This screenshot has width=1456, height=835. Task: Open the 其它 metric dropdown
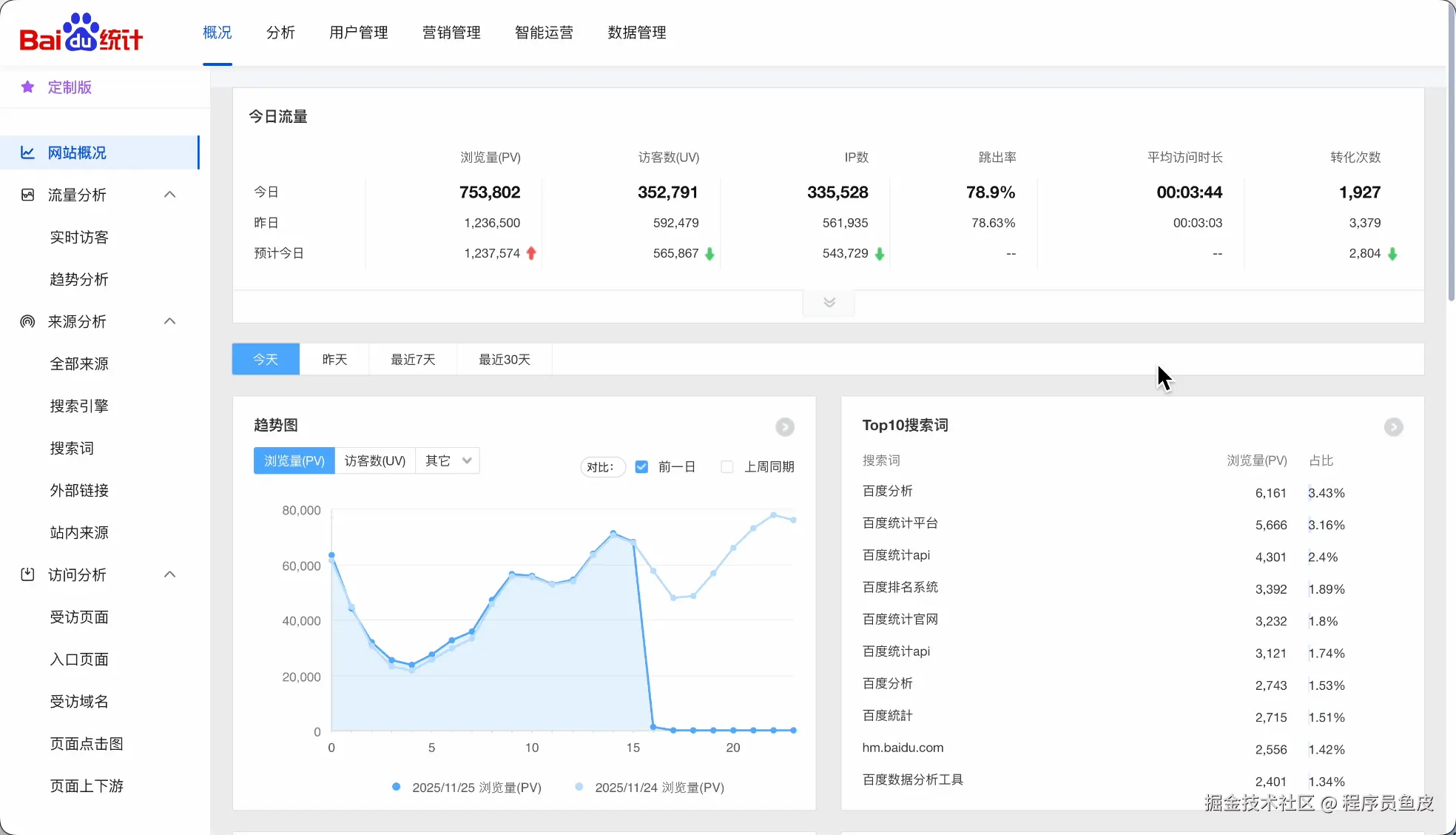coord(448,460)
